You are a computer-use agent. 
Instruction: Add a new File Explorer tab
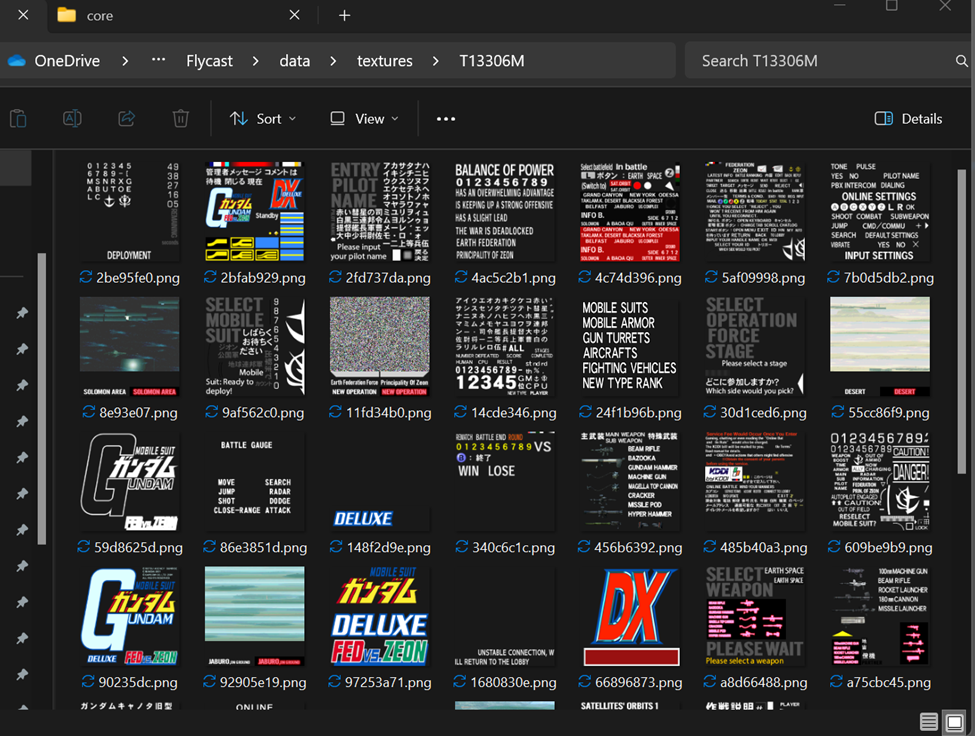(344, 16)
